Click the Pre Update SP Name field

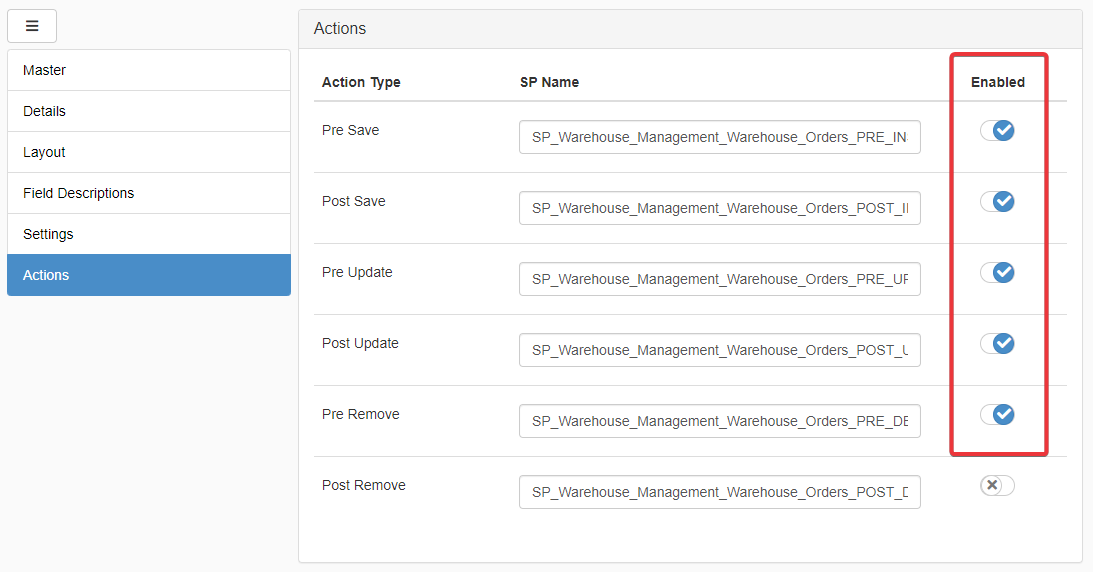[719, 279]
